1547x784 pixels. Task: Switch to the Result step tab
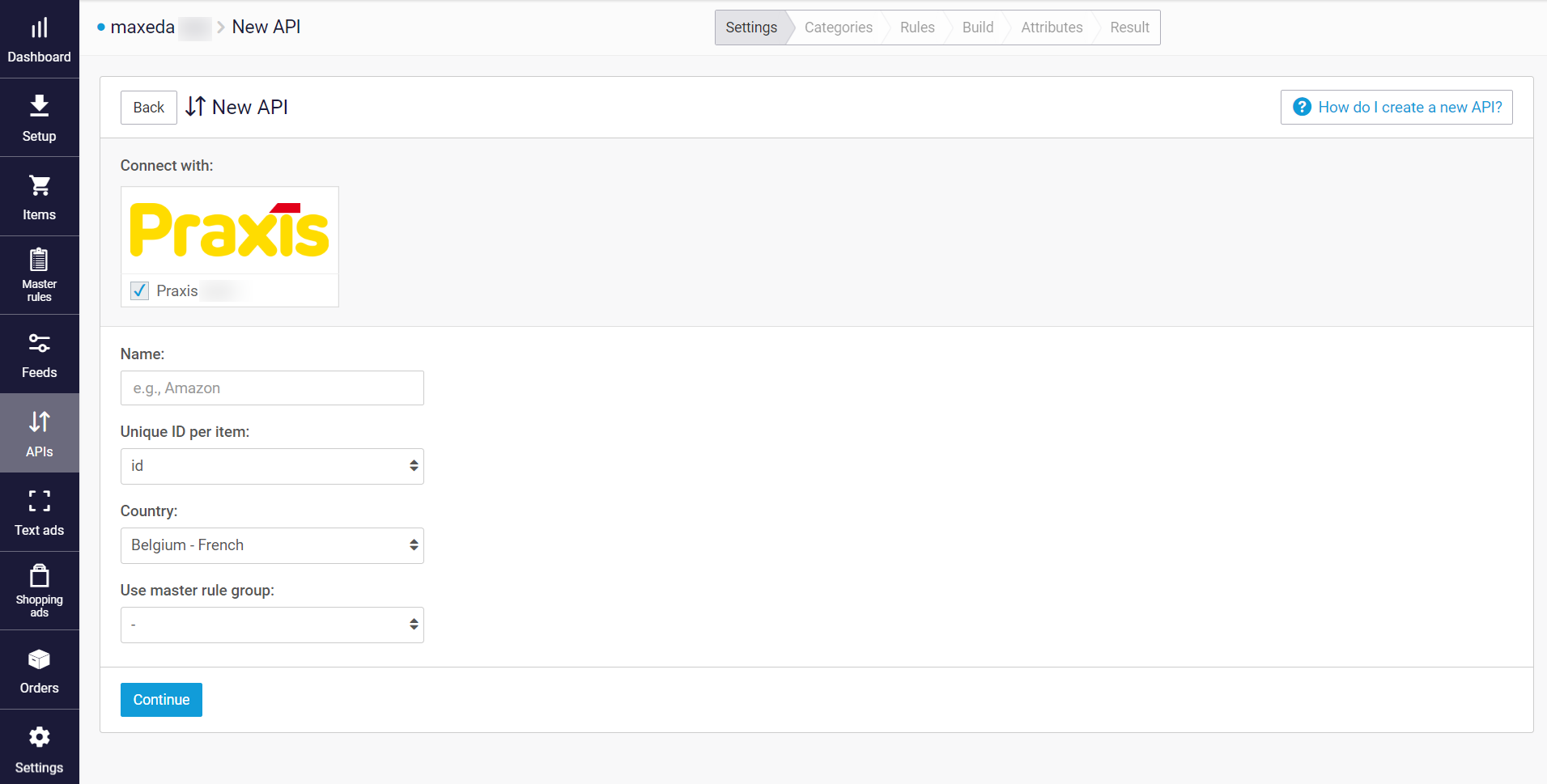(x=1129, y=28)
